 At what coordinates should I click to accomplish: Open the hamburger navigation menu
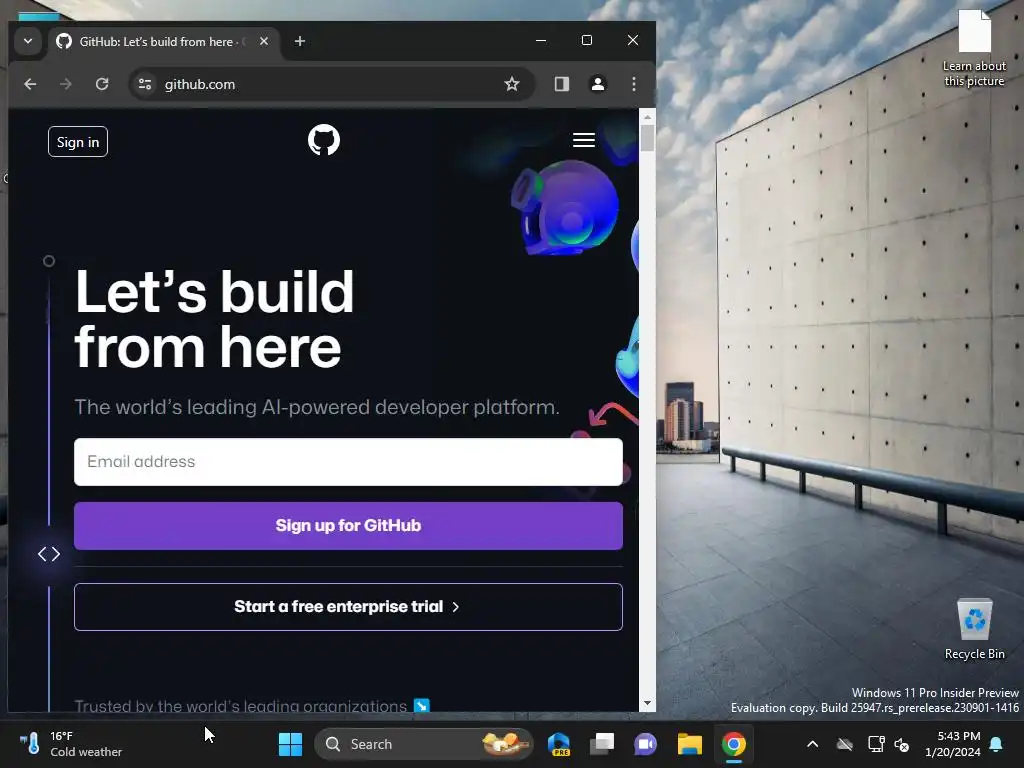click(584, 140)
